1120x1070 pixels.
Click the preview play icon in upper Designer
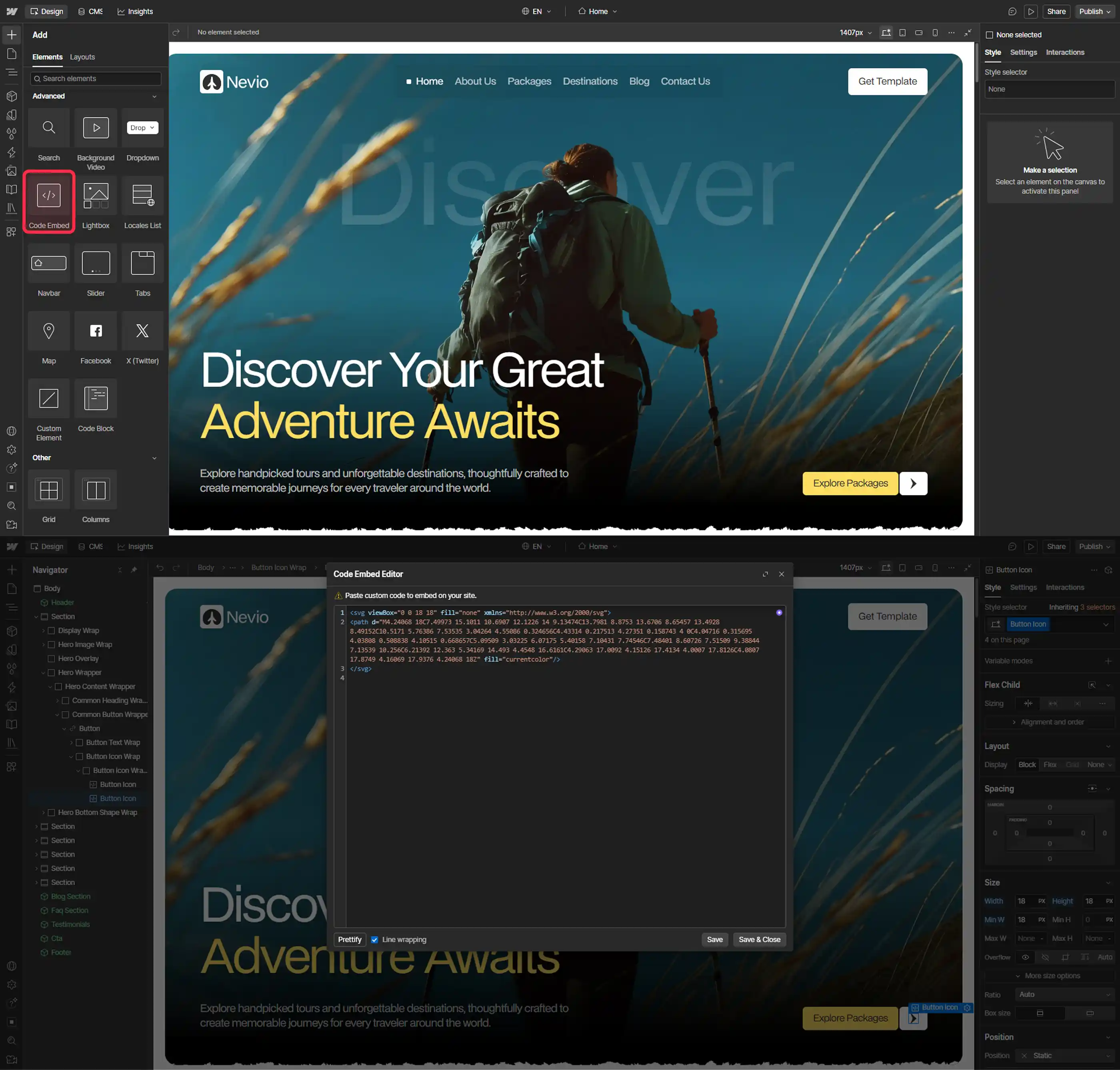click(1031, 12)
